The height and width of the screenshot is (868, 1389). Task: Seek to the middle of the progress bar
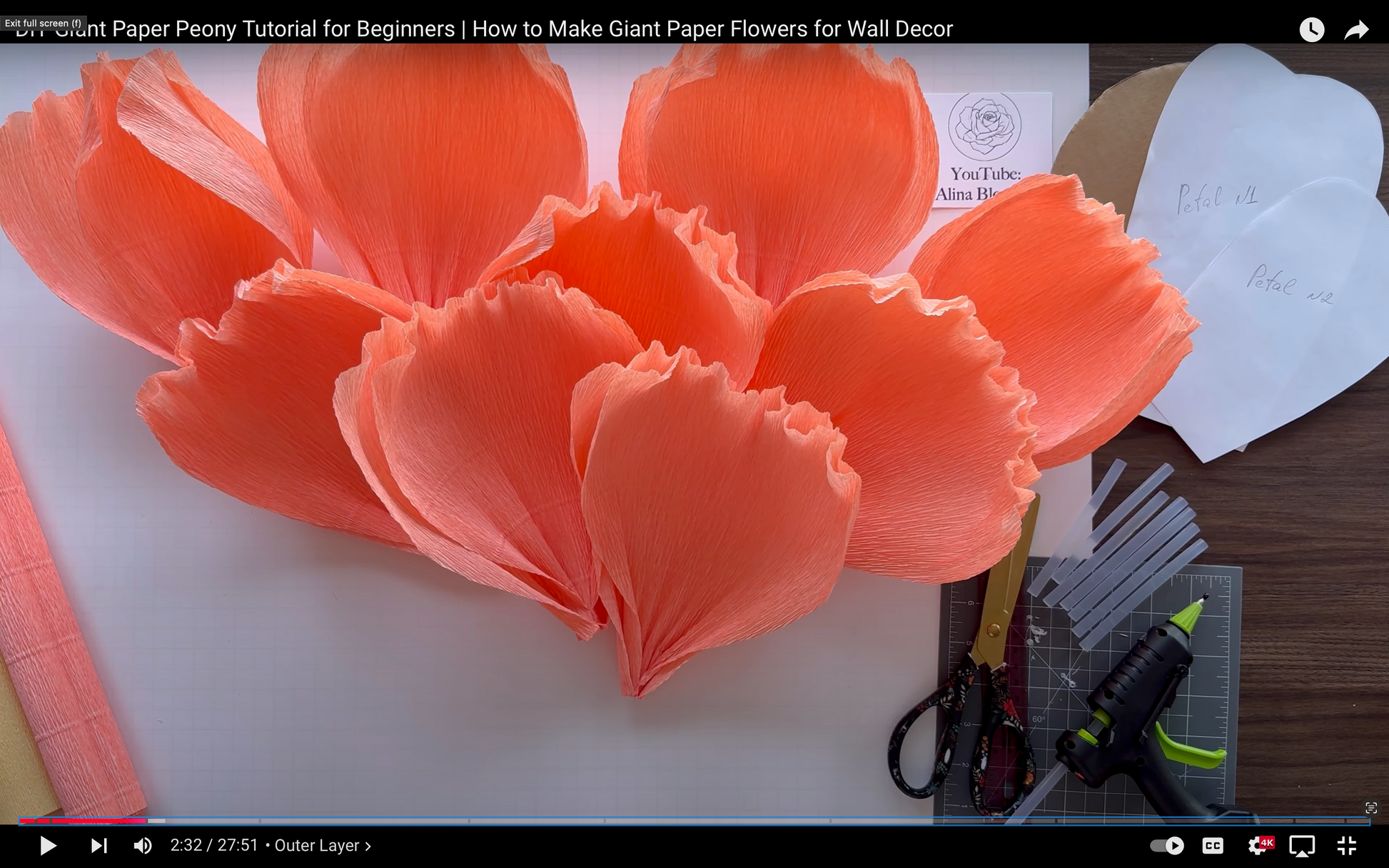click(x=694, y=820)
